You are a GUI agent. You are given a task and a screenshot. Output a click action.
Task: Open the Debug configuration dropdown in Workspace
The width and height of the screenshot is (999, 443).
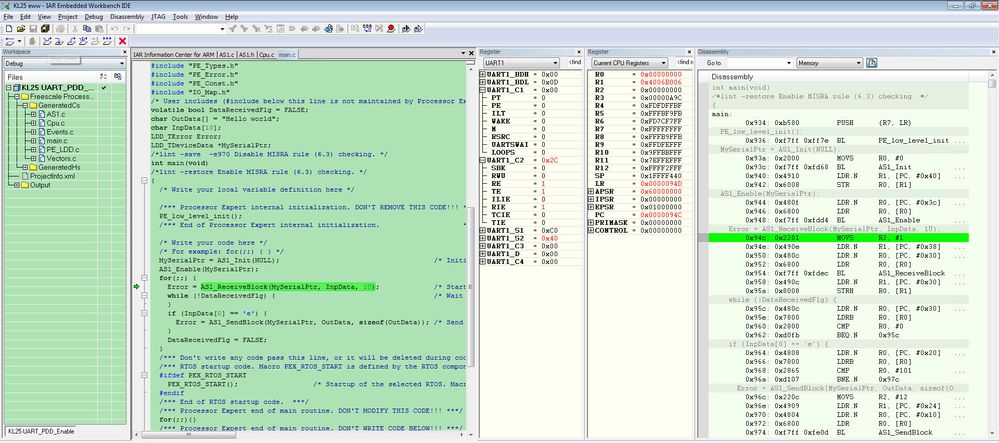coord(64,63)
